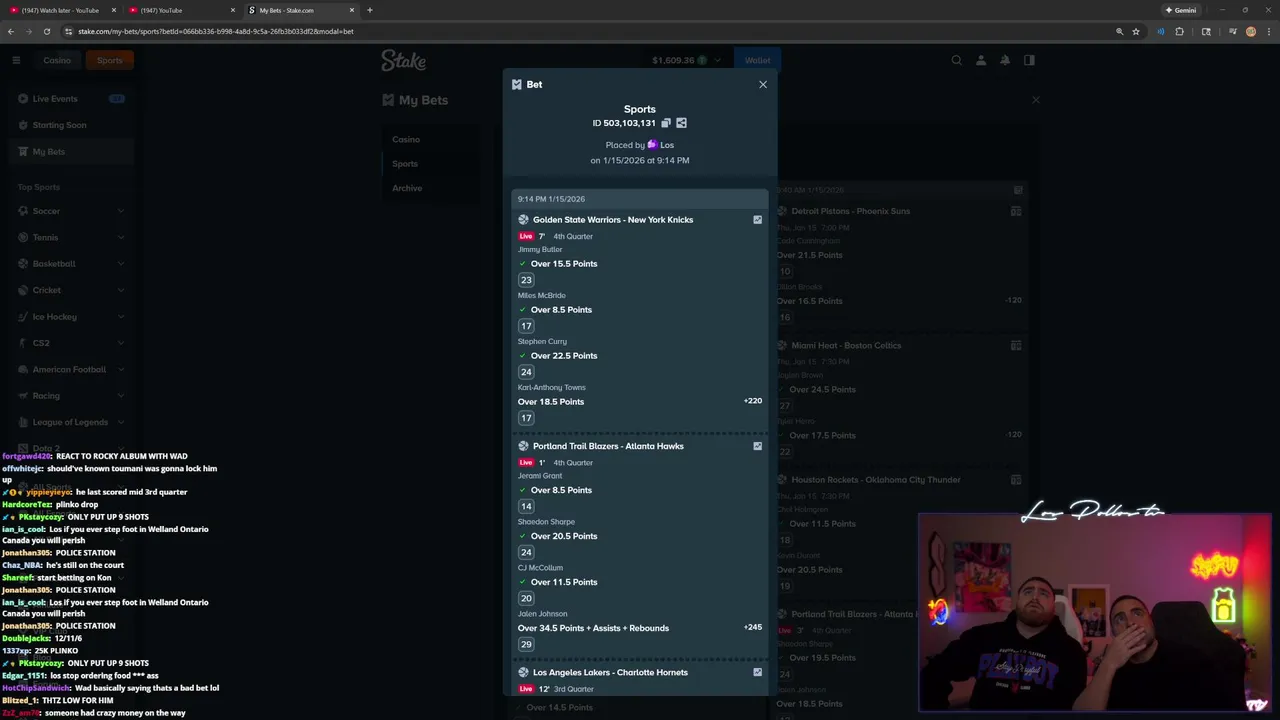Open the user account icon
The image size is (1280, 720).
(981, 60)
